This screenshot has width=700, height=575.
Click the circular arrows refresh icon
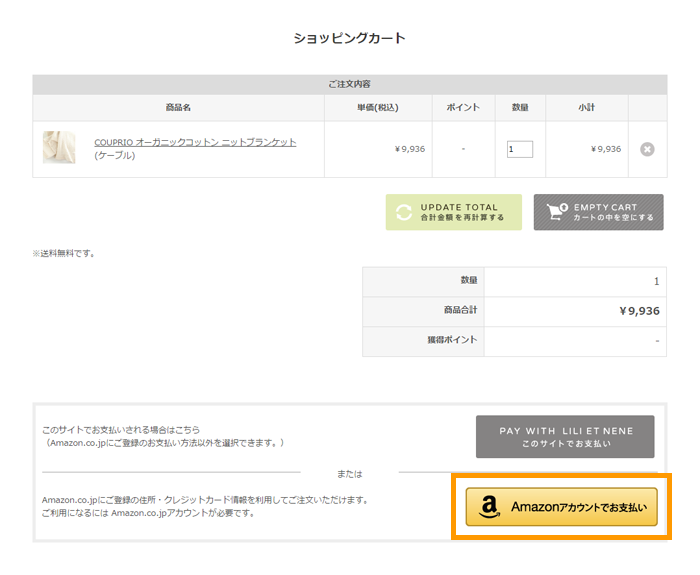click(x=404, y=213)
